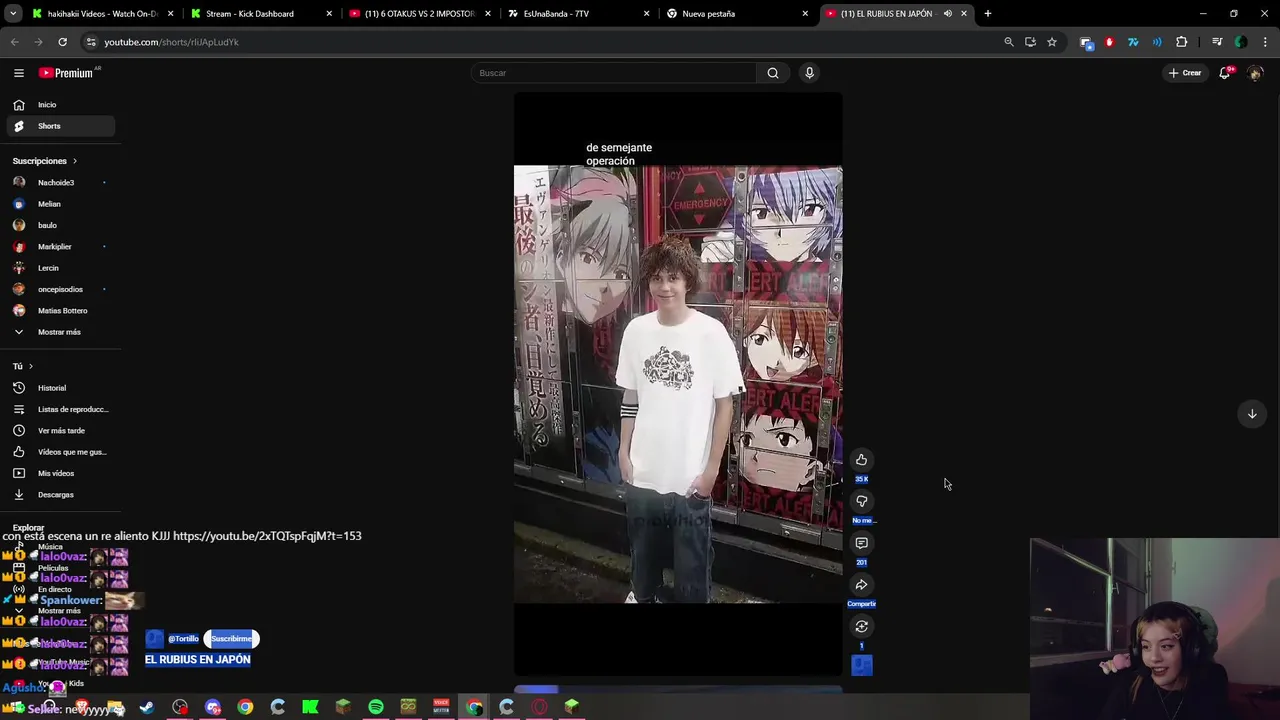
Task: Open the Nachoide3 subscription channel
Action: point(61,183)
